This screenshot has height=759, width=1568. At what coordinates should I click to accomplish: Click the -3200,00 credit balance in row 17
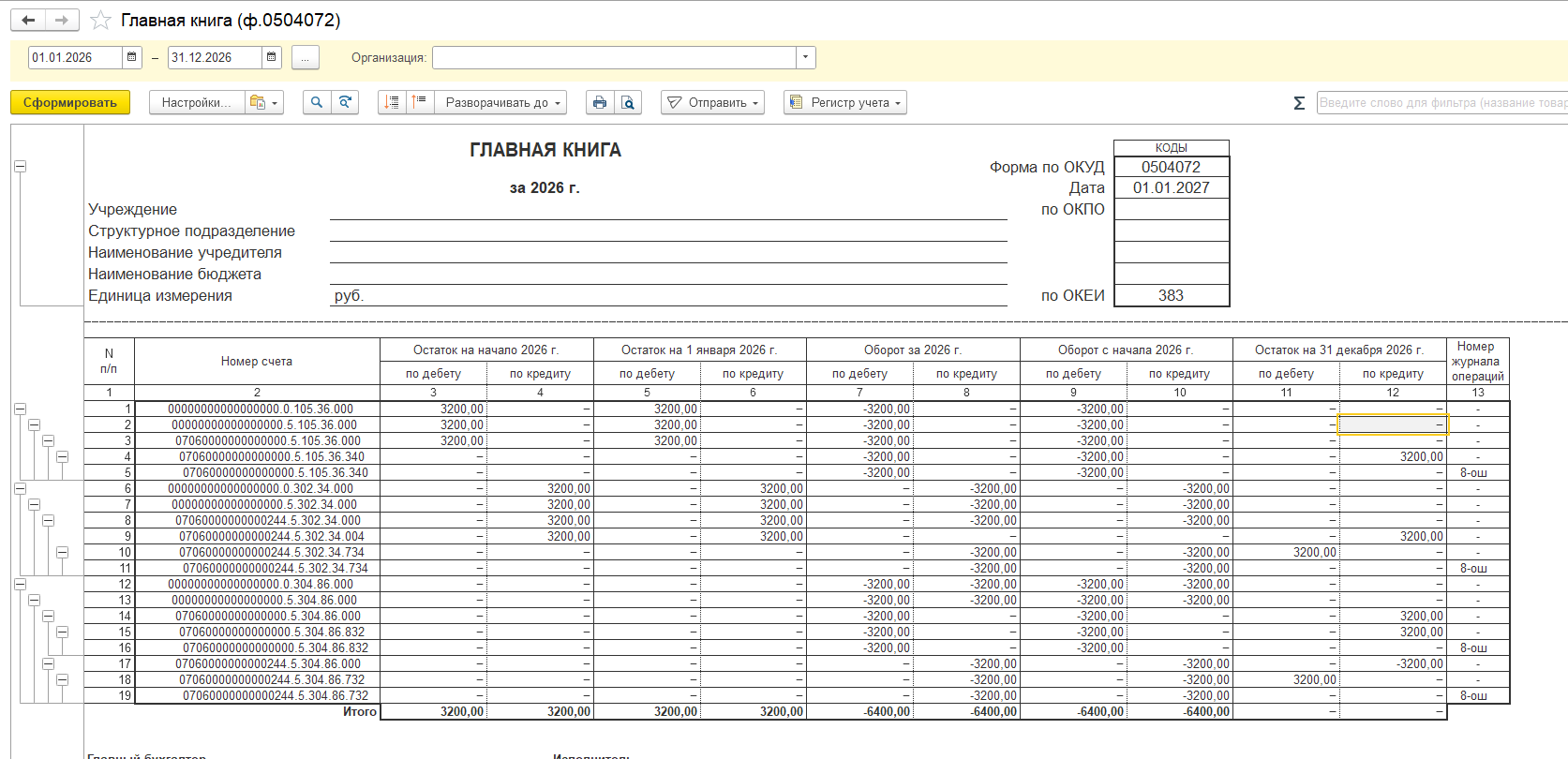click(1393, 663)
